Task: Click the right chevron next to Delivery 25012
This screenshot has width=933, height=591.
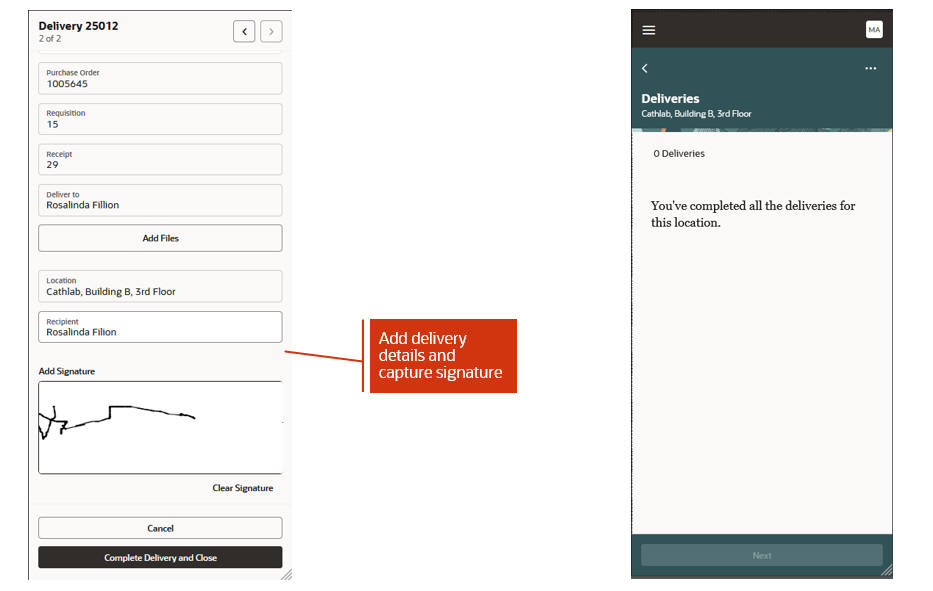Action: 271,31
